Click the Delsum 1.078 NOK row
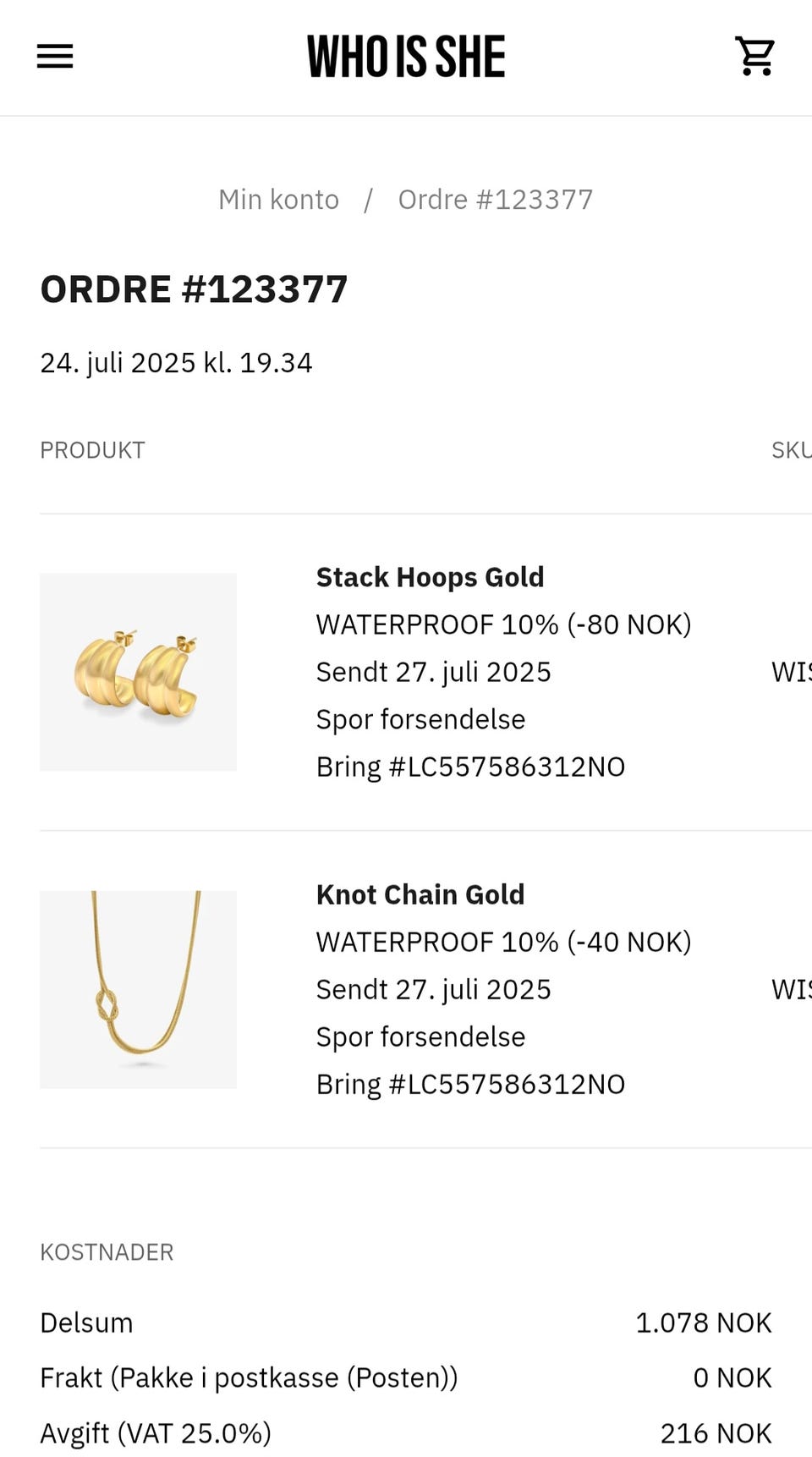 click(x=405, y=1322)
